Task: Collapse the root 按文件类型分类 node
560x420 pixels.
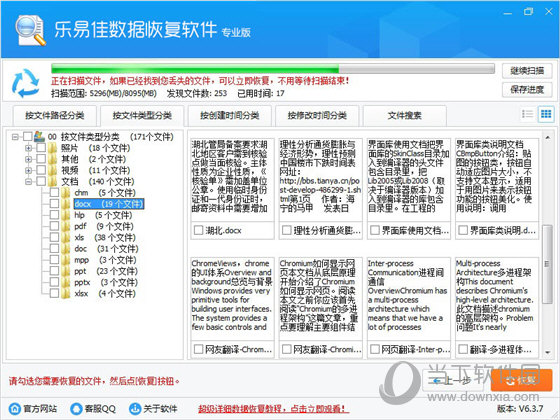Action: coord(15,136)
